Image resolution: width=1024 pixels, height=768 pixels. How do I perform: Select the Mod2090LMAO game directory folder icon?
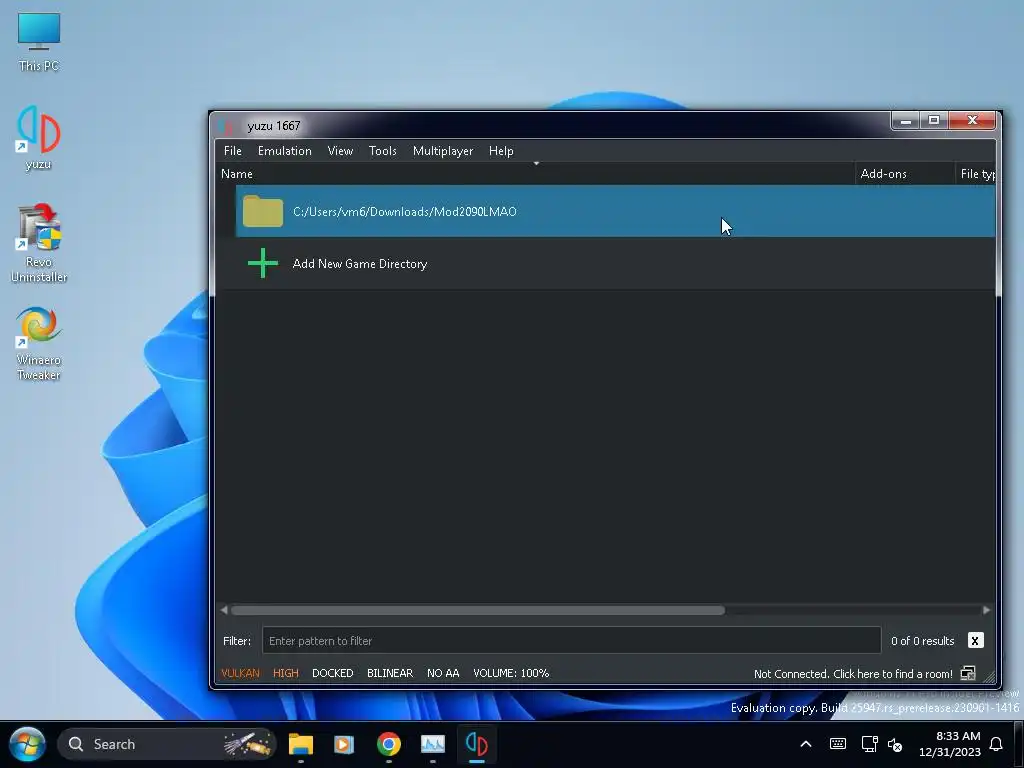tap(263, 211)
